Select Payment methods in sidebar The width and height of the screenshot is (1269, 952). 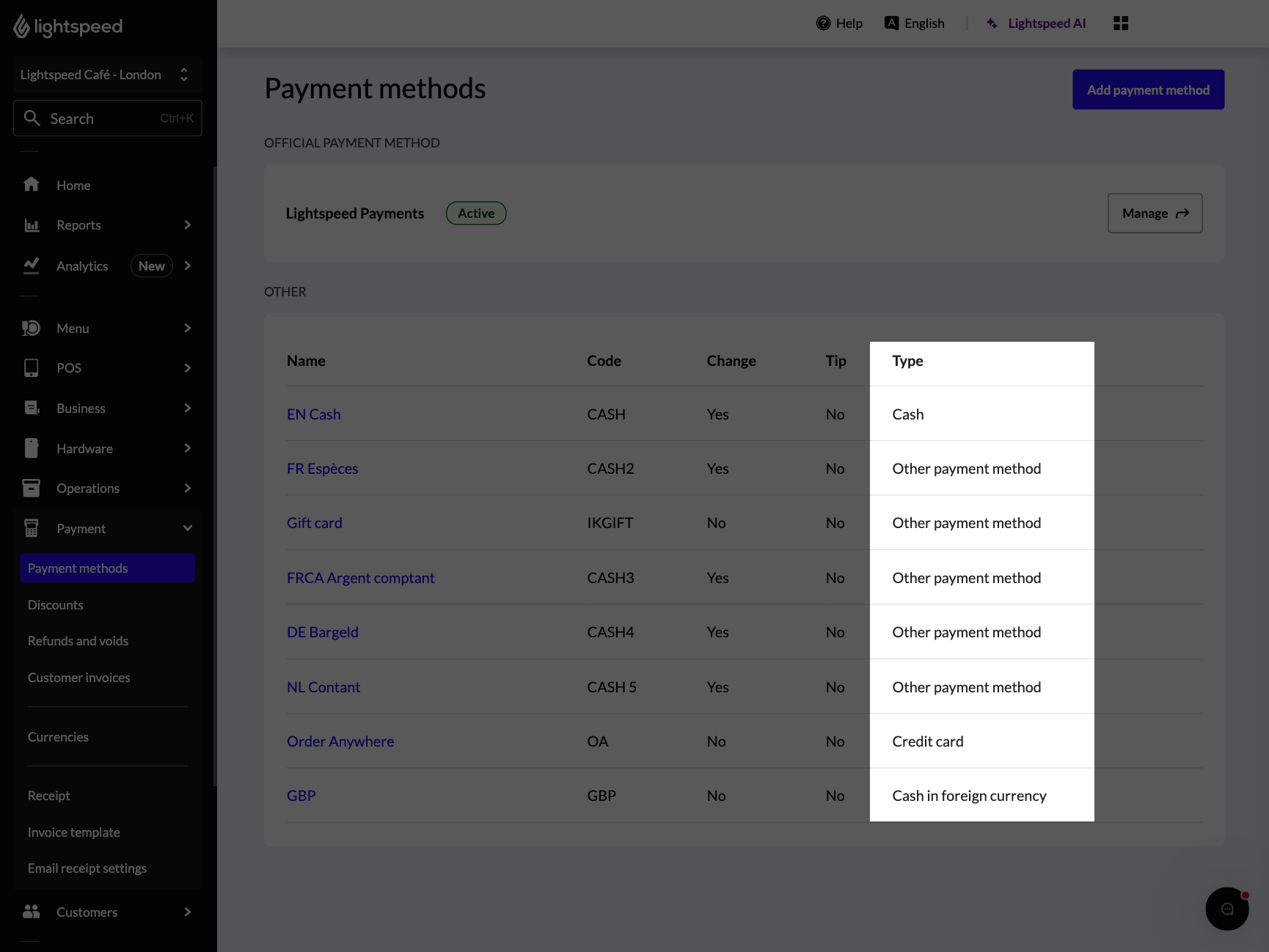point(107,568)
